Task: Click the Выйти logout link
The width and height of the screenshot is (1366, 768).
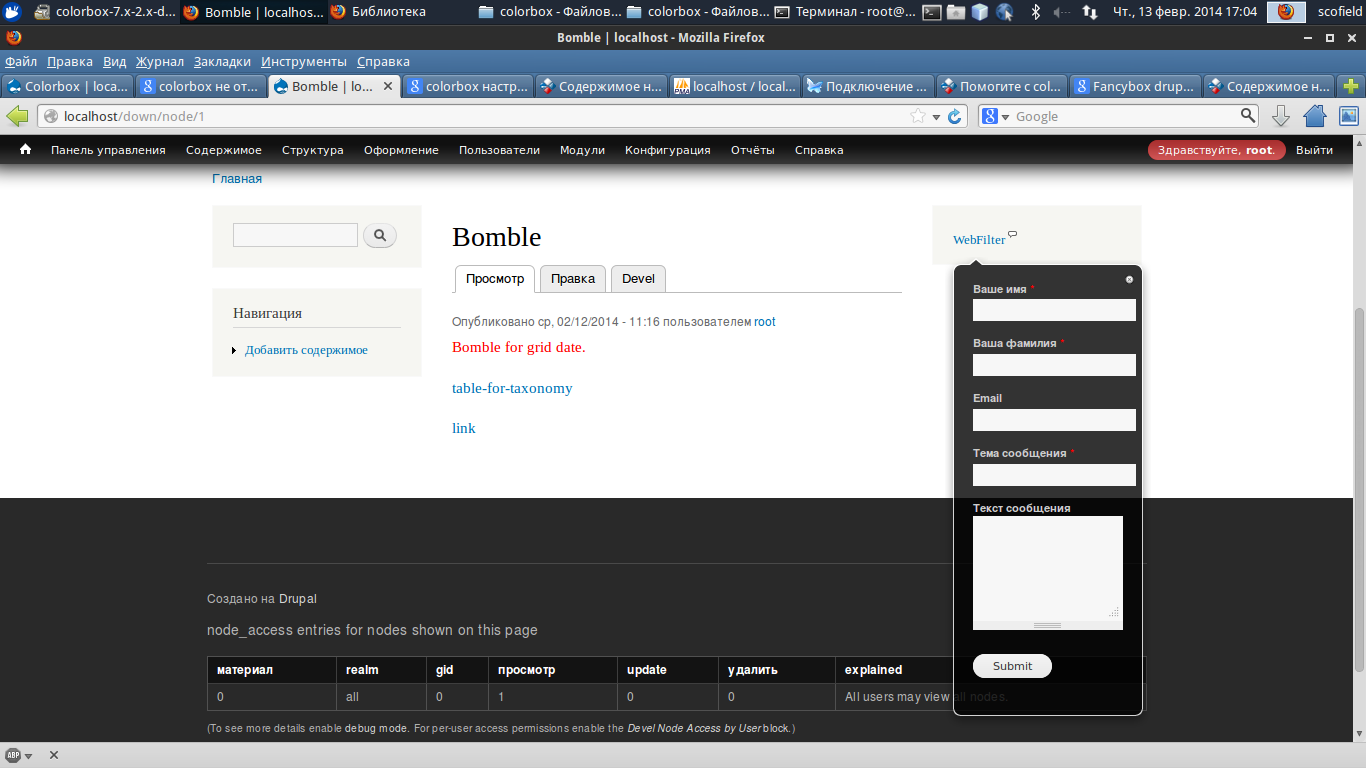Action: [x=1314, y=150]
